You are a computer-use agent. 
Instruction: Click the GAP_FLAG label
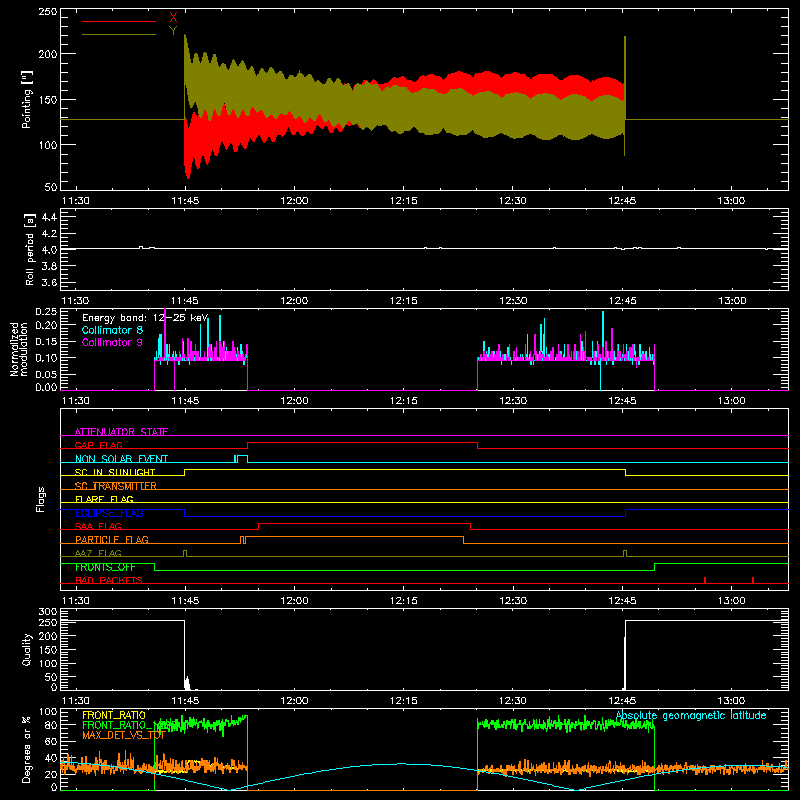tap(98, 445)
